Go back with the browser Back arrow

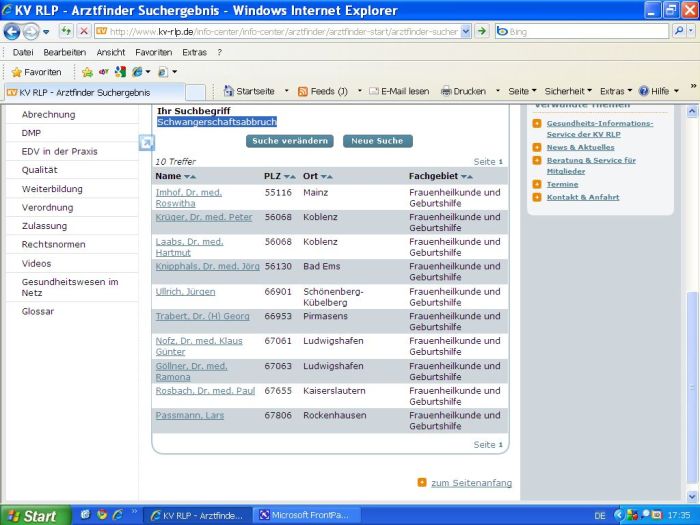(x=11, y=32)
